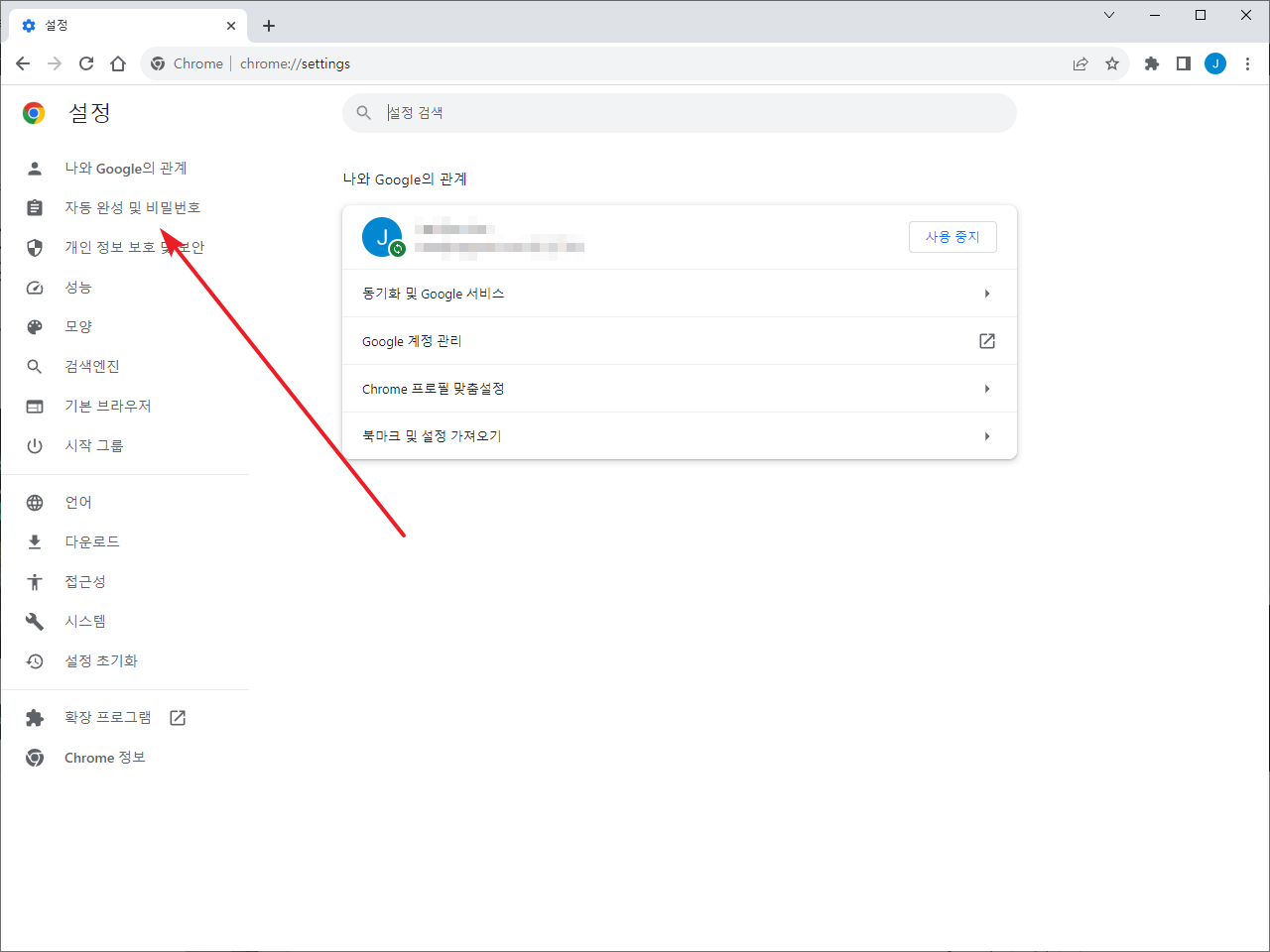This screenshot has width=1270, height=952.
Task: Open Chrome 프로필 맞춤설정 row
Action: (x=680, y=389)
